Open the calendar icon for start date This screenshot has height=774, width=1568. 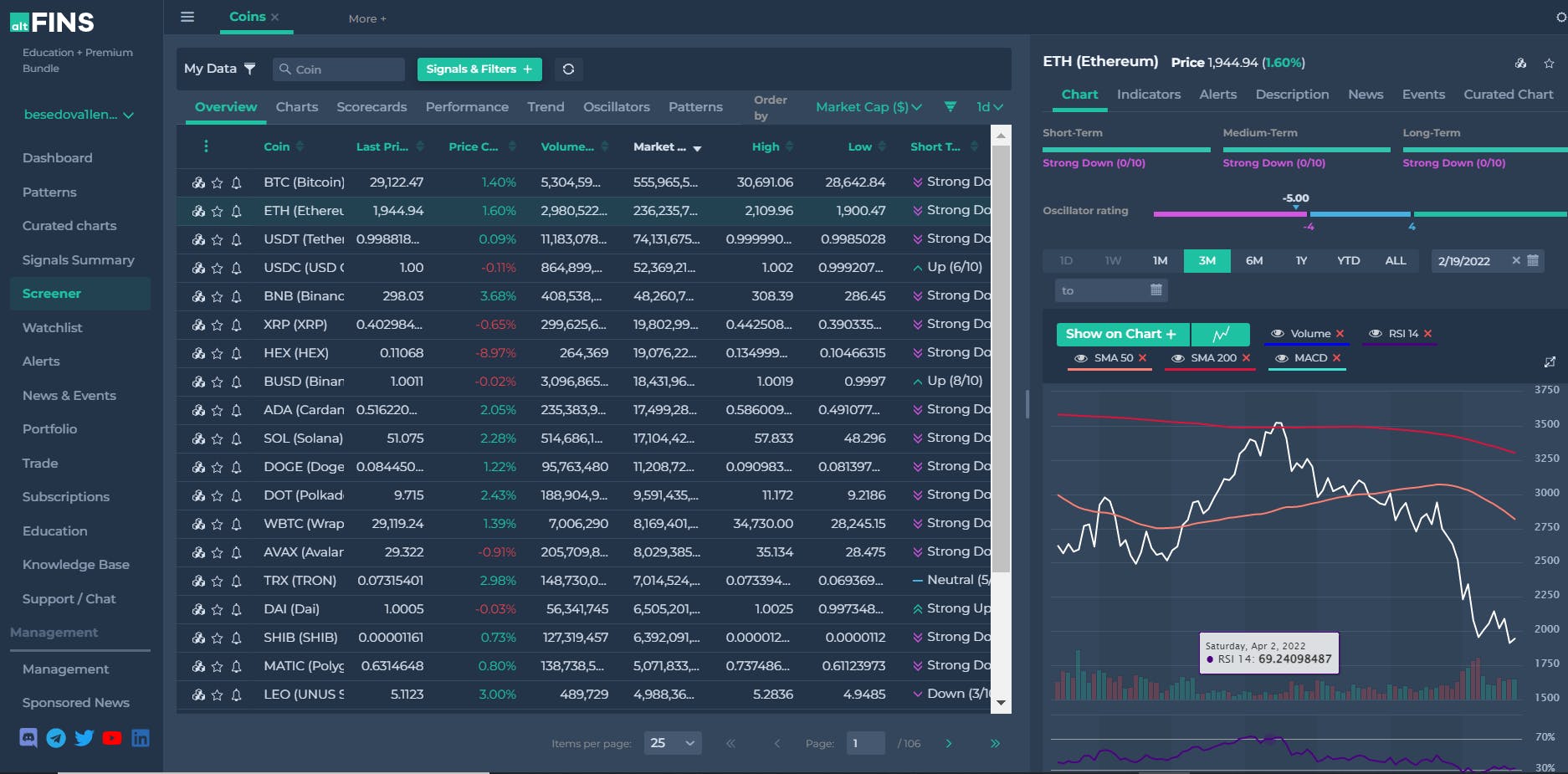[x=1533, y=260]
